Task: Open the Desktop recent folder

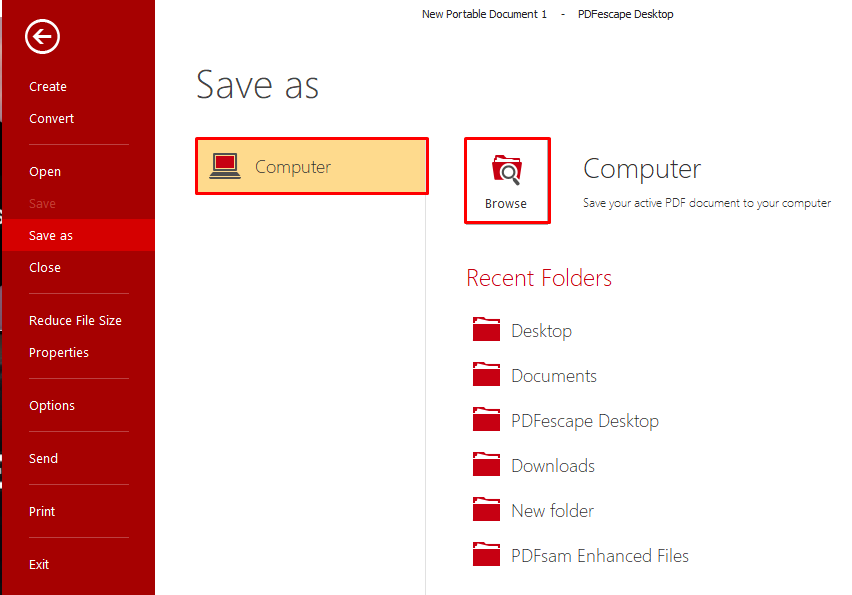Action: [542, 331]
